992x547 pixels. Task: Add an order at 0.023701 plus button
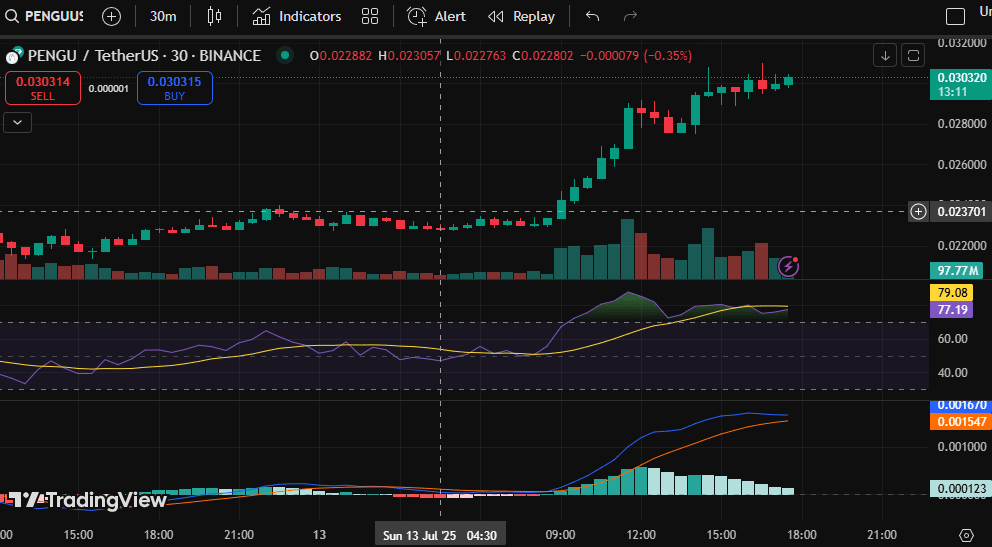(x=918, y=211)
